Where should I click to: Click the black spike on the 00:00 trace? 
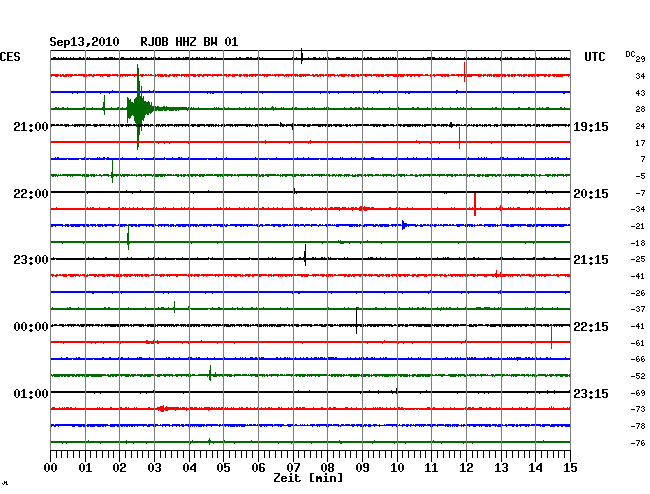pos(357,320)
